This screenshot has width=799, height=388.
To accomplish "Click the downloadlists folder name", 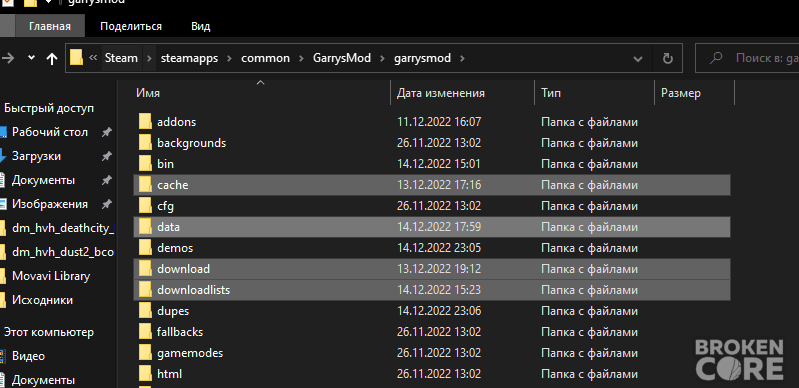I will point(194,290).
